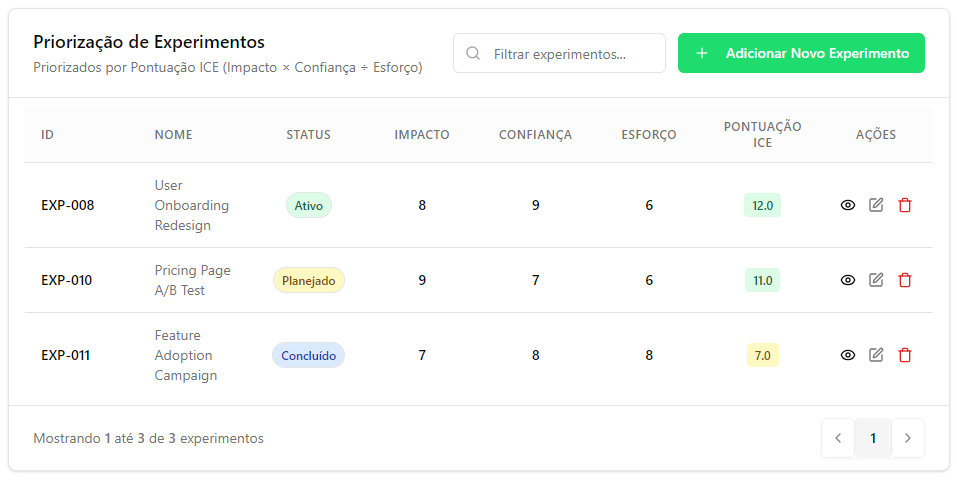Screen dimensions: 957x480
Task: View details of EXP-008 via eye icon
Action: (x=848, y=205)
